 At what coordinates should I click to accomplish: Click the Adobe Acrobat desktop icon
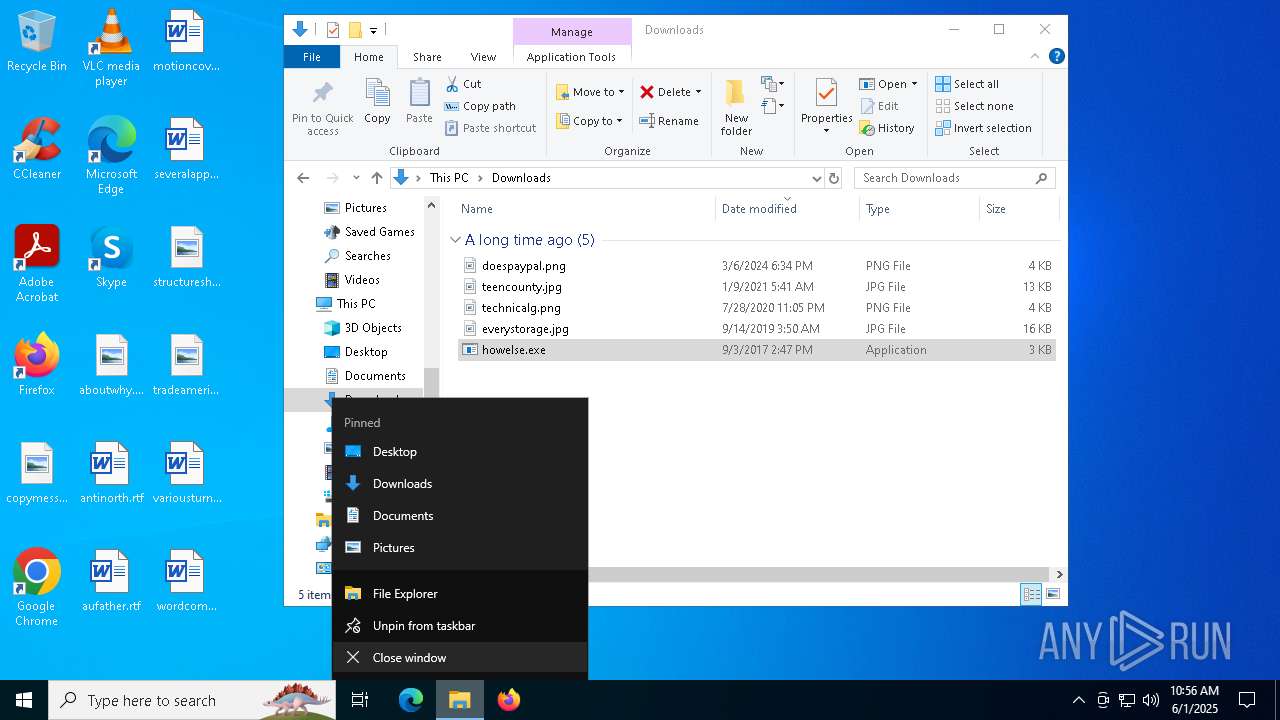point(37,263)
